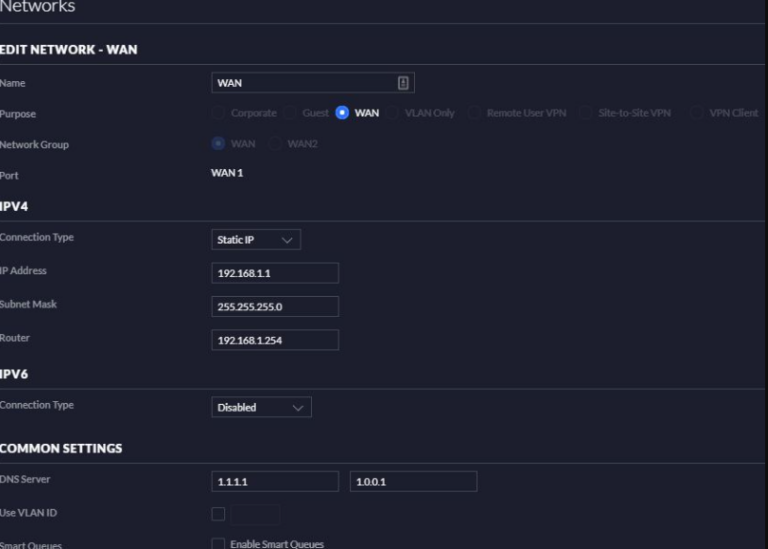Click the Name input field containing WAN
This screenshot has height=549, width=768.
(x=300, y=83)
